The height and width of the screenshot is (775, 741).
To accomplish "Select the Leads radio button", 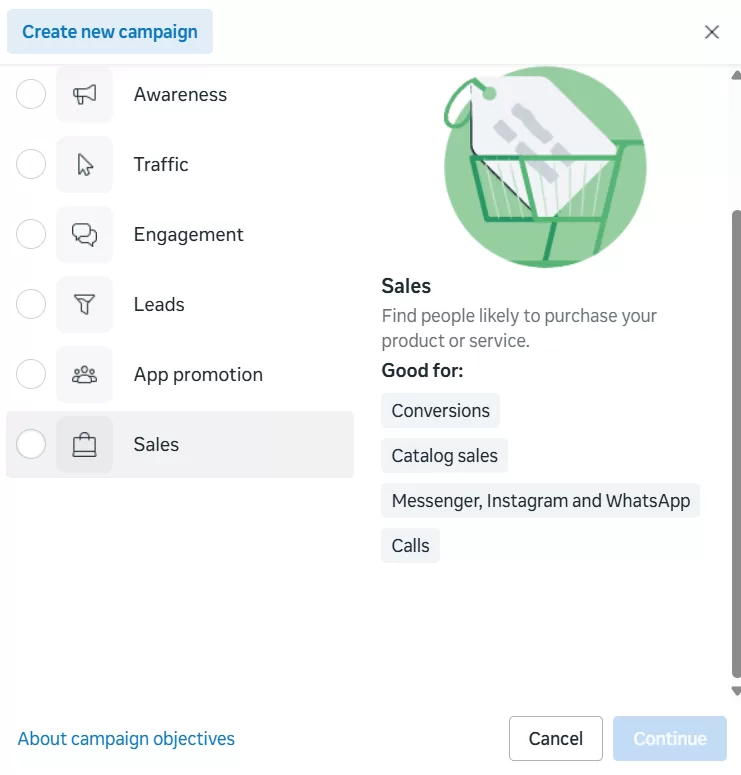I will pyautogui.click(x=31, y=305).
